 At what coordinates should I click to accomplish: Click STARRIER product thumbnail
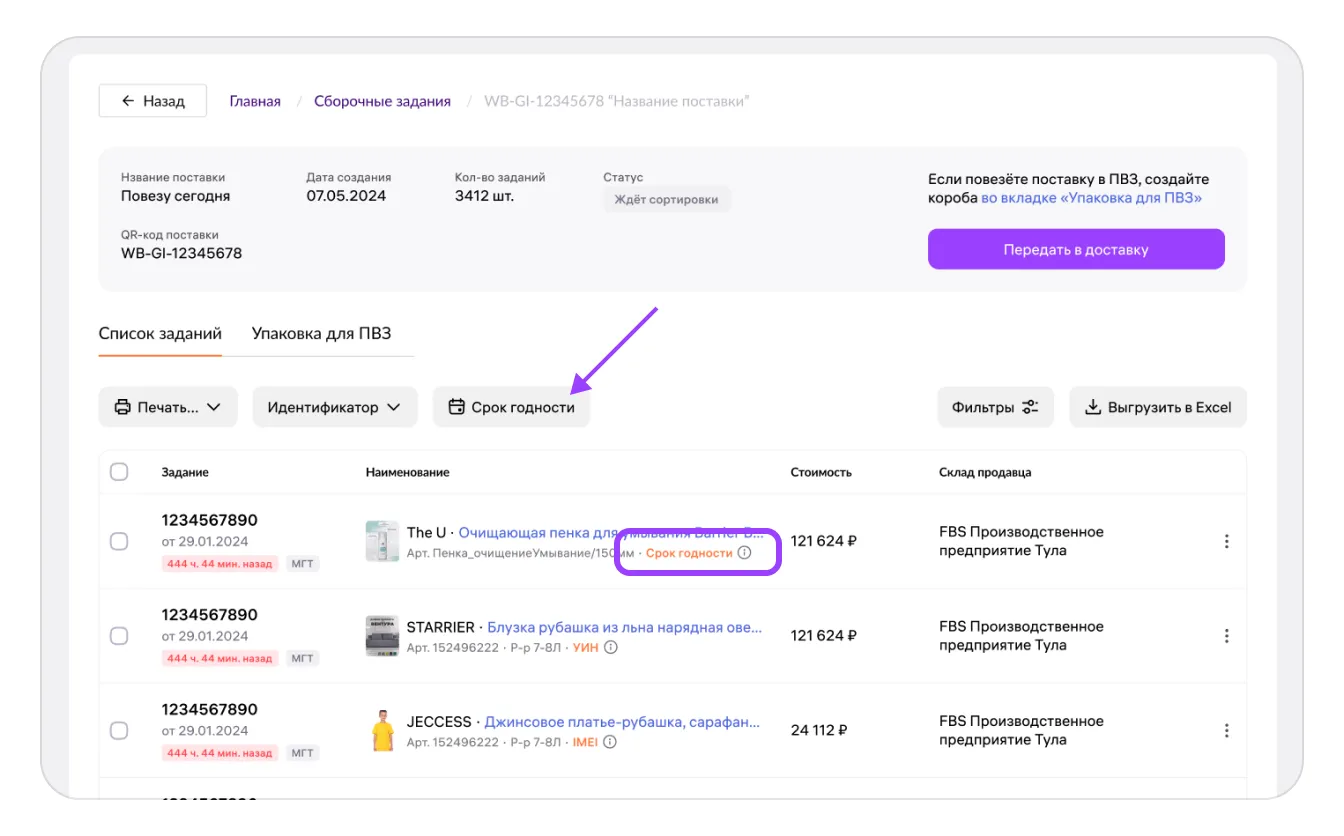tap(382, 636)
